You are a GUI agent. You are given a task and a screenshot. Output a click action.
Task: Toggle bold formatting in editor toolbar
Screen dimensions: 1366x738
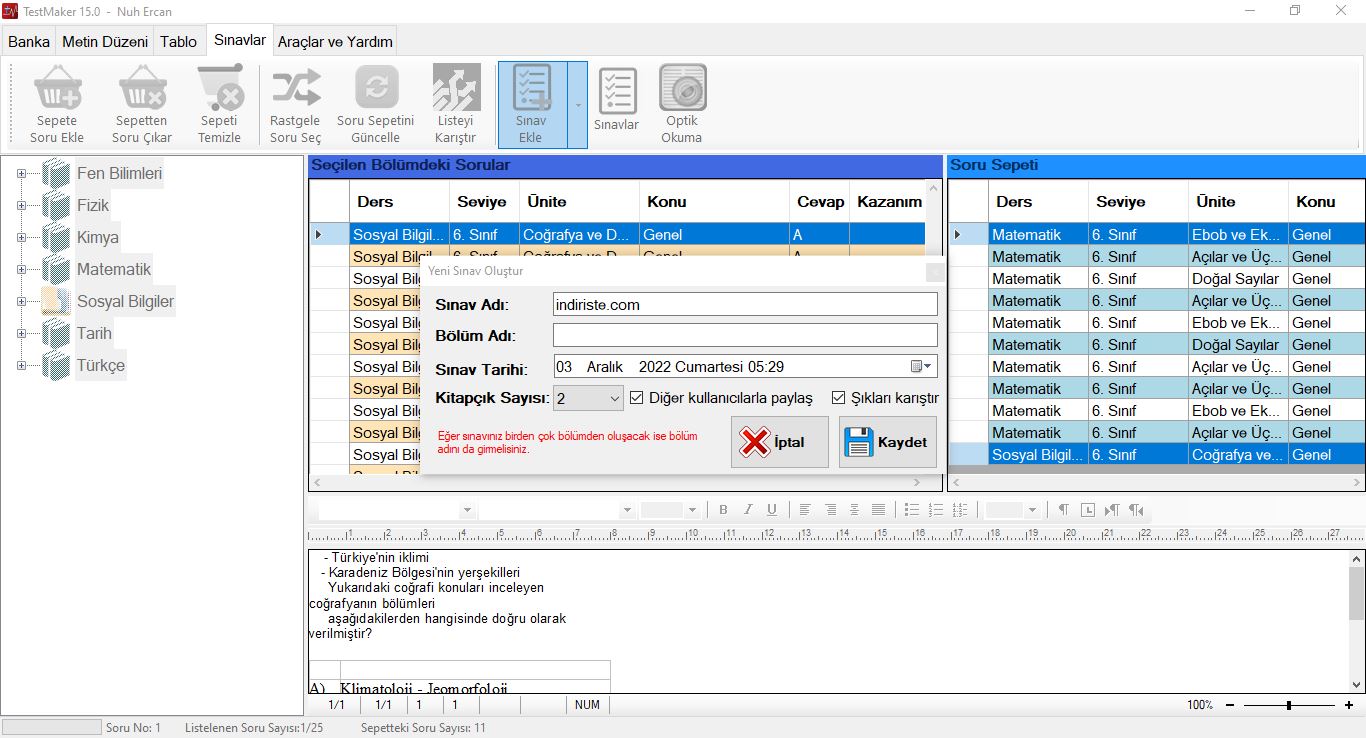pos(723,510)
